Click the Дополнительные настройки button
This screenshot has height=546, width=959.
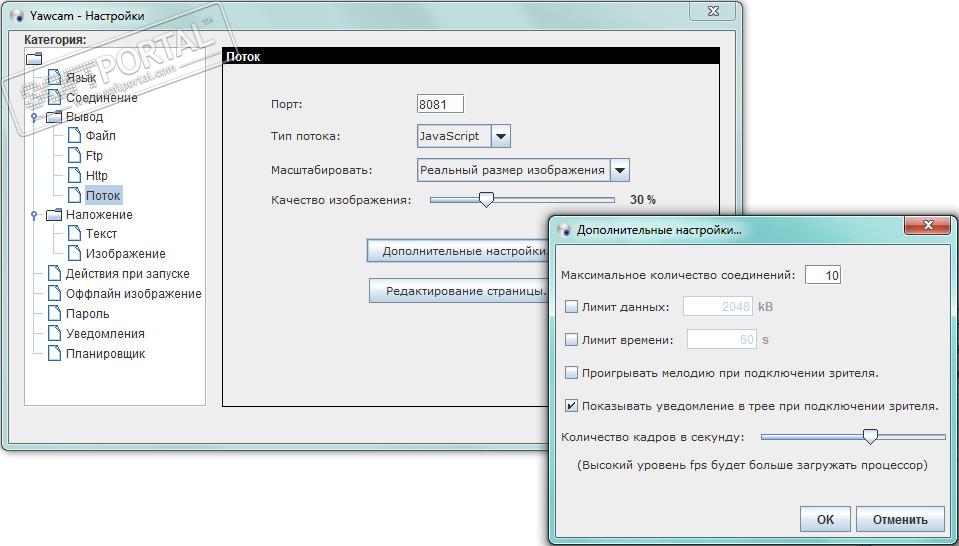coord(457,251)
